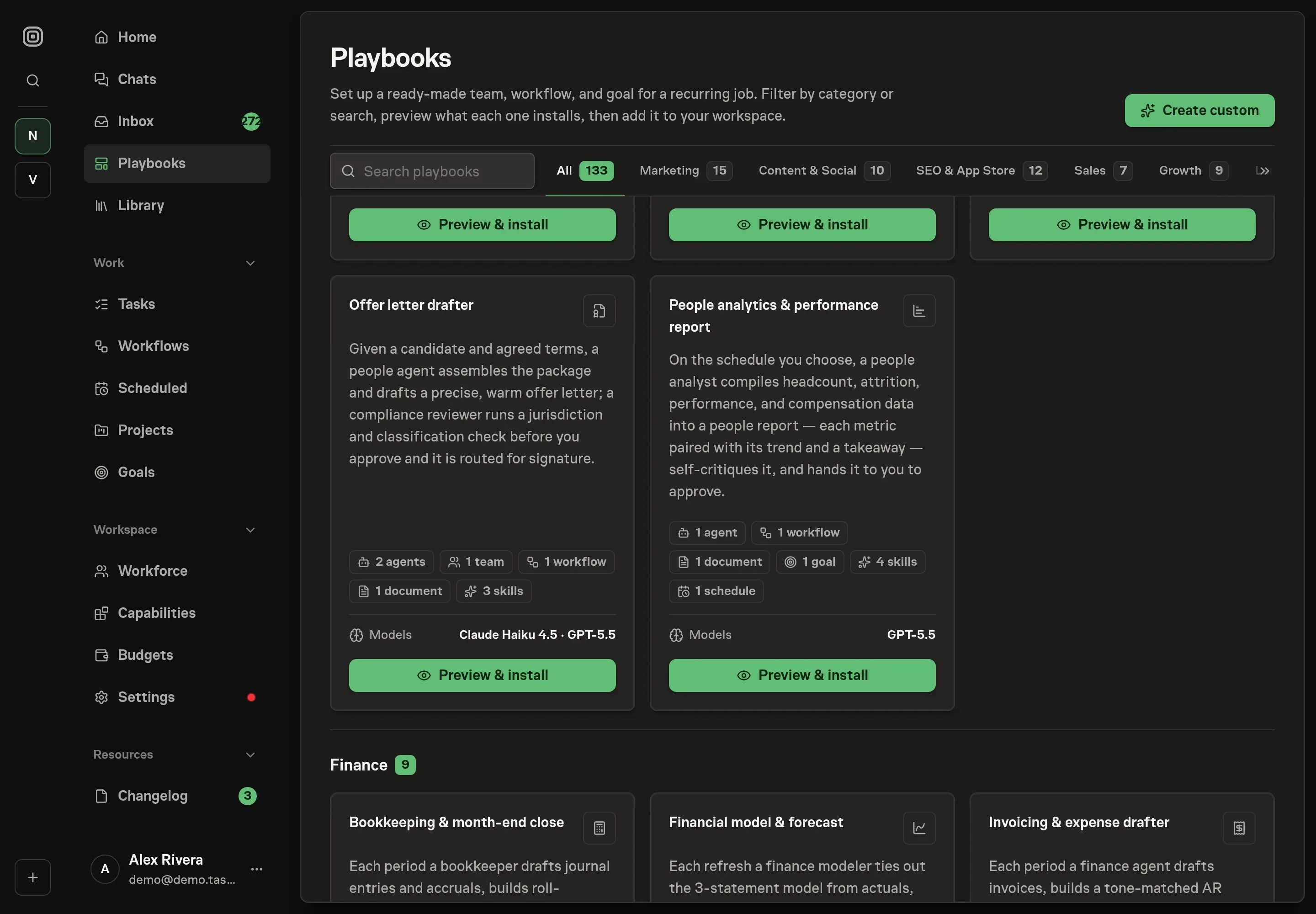
Task: Click the red Settings notification dot
Action: pyautogui.click(x=251, y=697)
